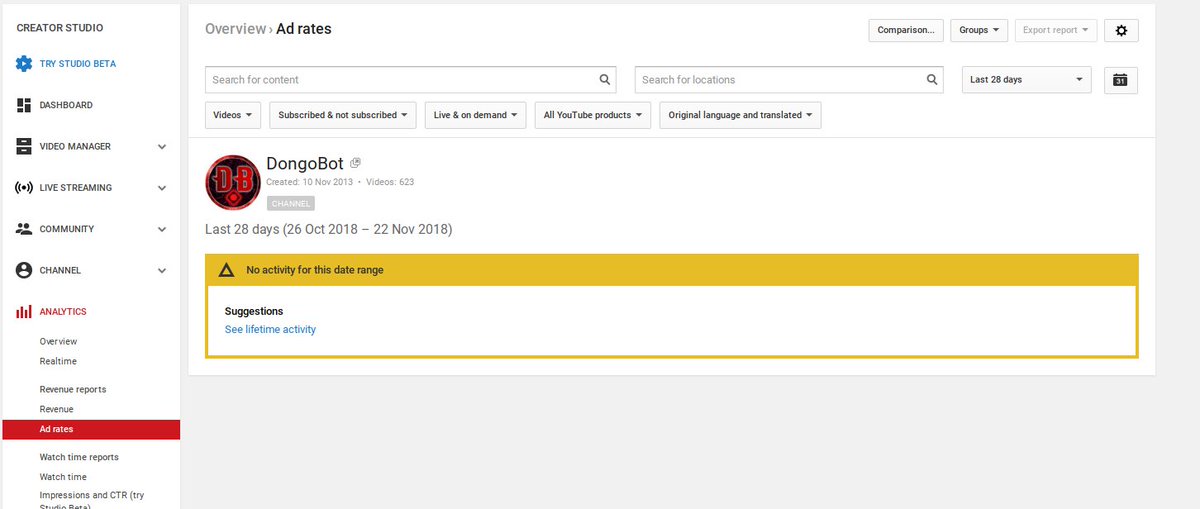Open the Videos filter dropdown
This screenshot has height=509, width=1200.
point(233,115)
